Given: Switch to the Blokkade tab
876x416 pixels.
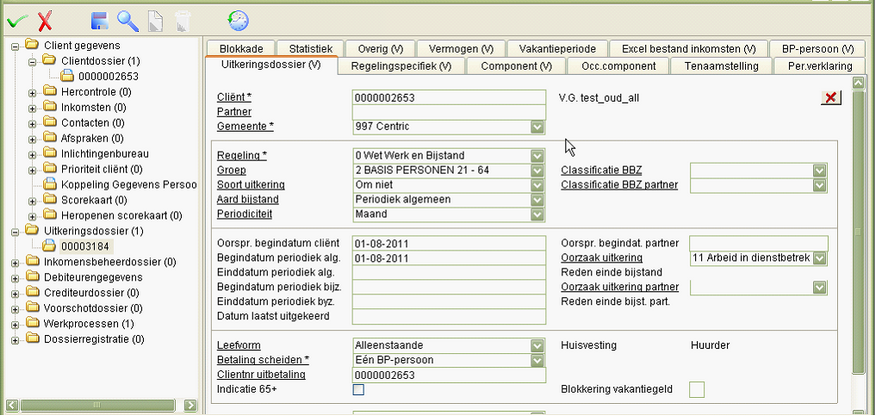Looking at the screenshot, I should pos(241,49).
